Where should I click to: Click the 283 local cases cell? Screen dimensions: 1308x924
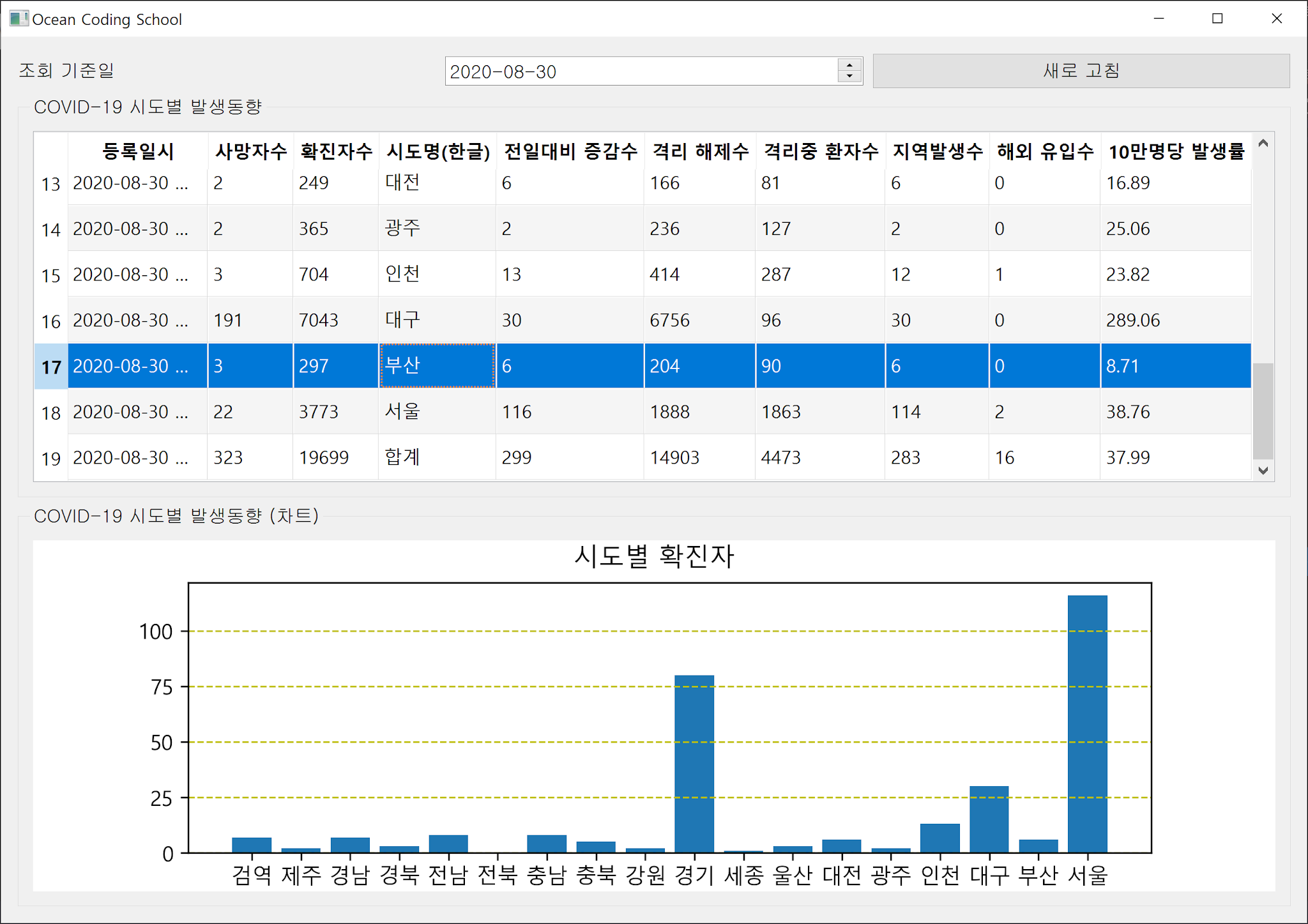tap(938, 457)
